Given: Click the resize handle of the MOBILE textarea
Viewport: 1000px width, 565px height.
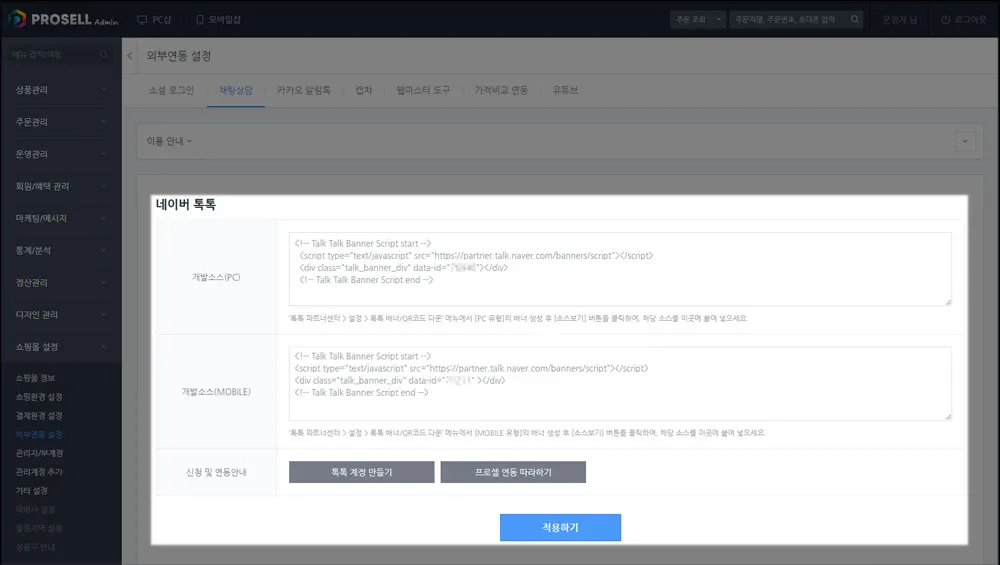Looking at the screenshot, I should [x=948, y=416].
